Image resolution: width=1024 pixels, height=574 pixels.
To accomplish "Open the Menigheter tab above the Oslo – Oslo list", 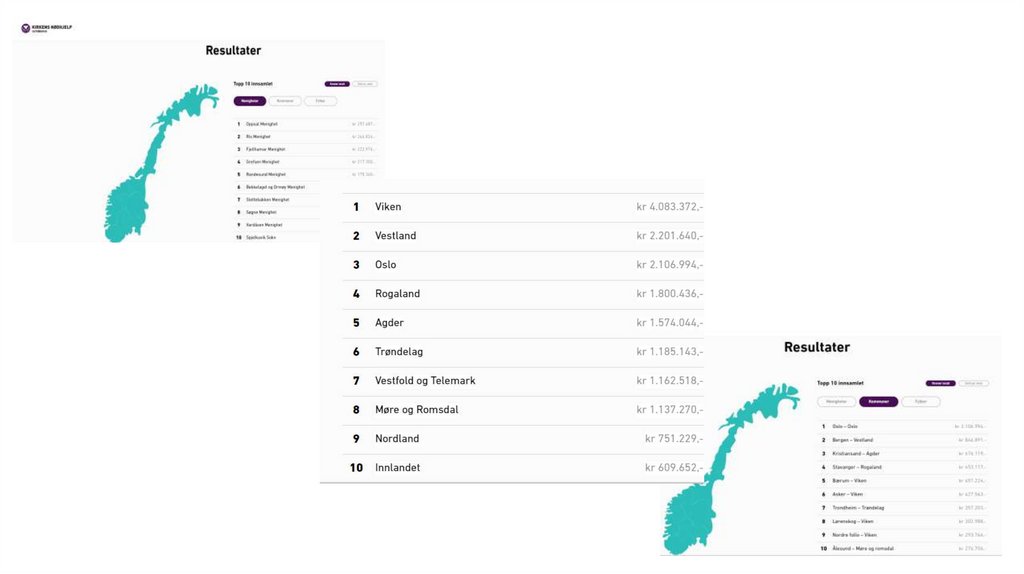I will click(x=837, y=402).
